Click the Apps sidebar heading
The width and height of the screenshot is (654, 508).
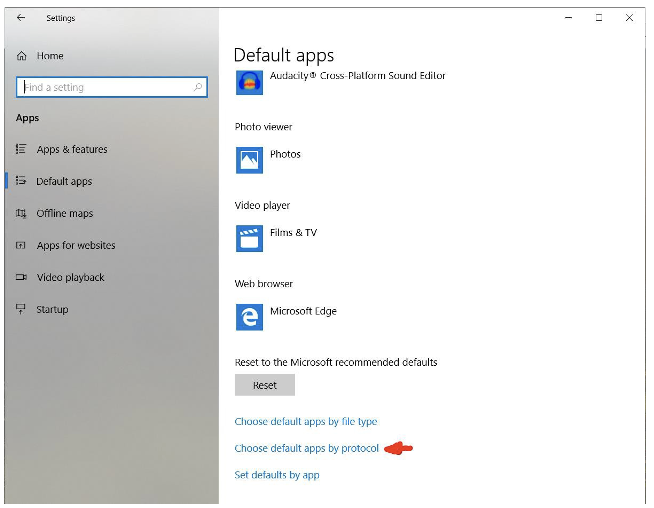click(x=28, y=118)
